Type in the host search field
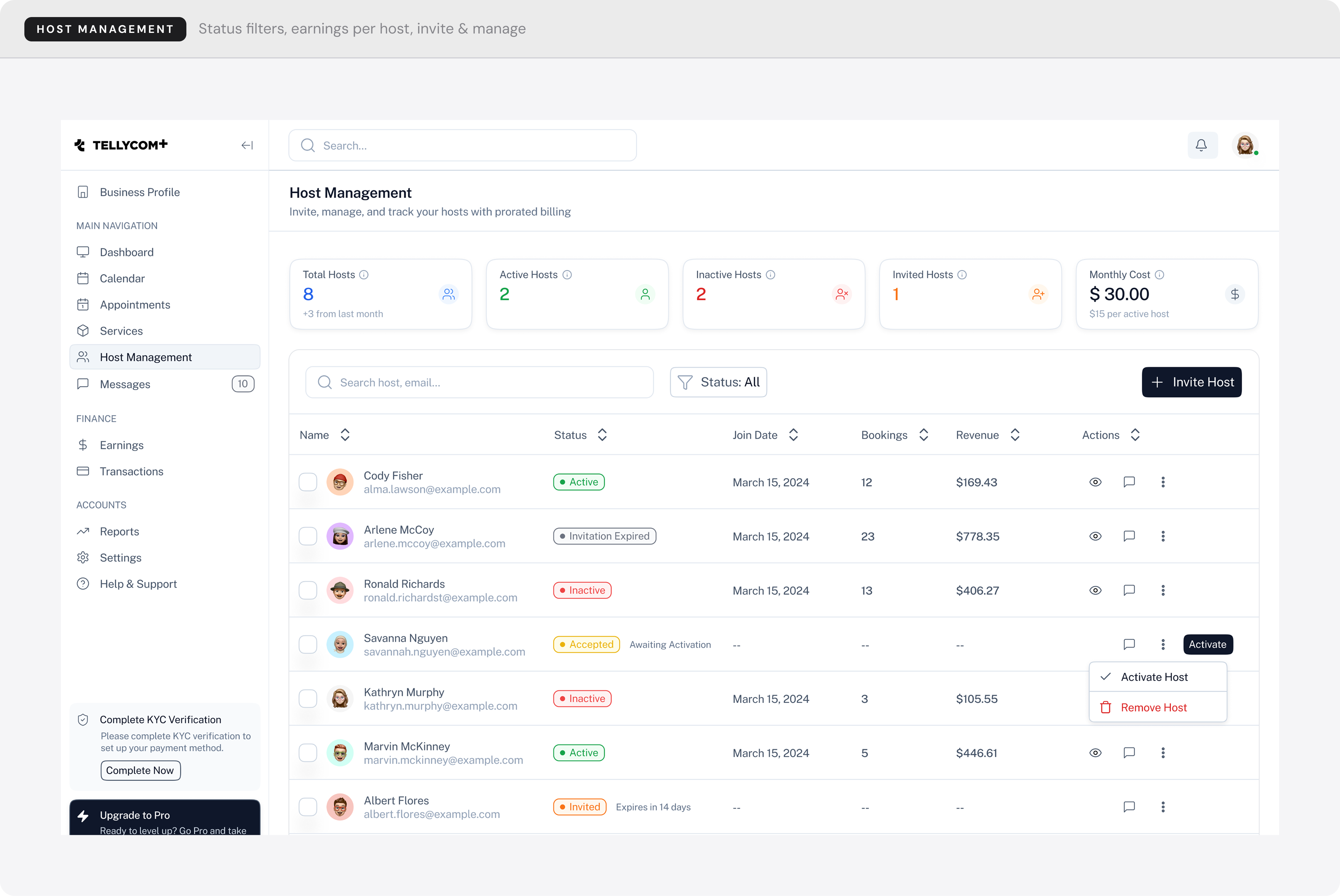 pyautogui.click(x=479, y=382)
